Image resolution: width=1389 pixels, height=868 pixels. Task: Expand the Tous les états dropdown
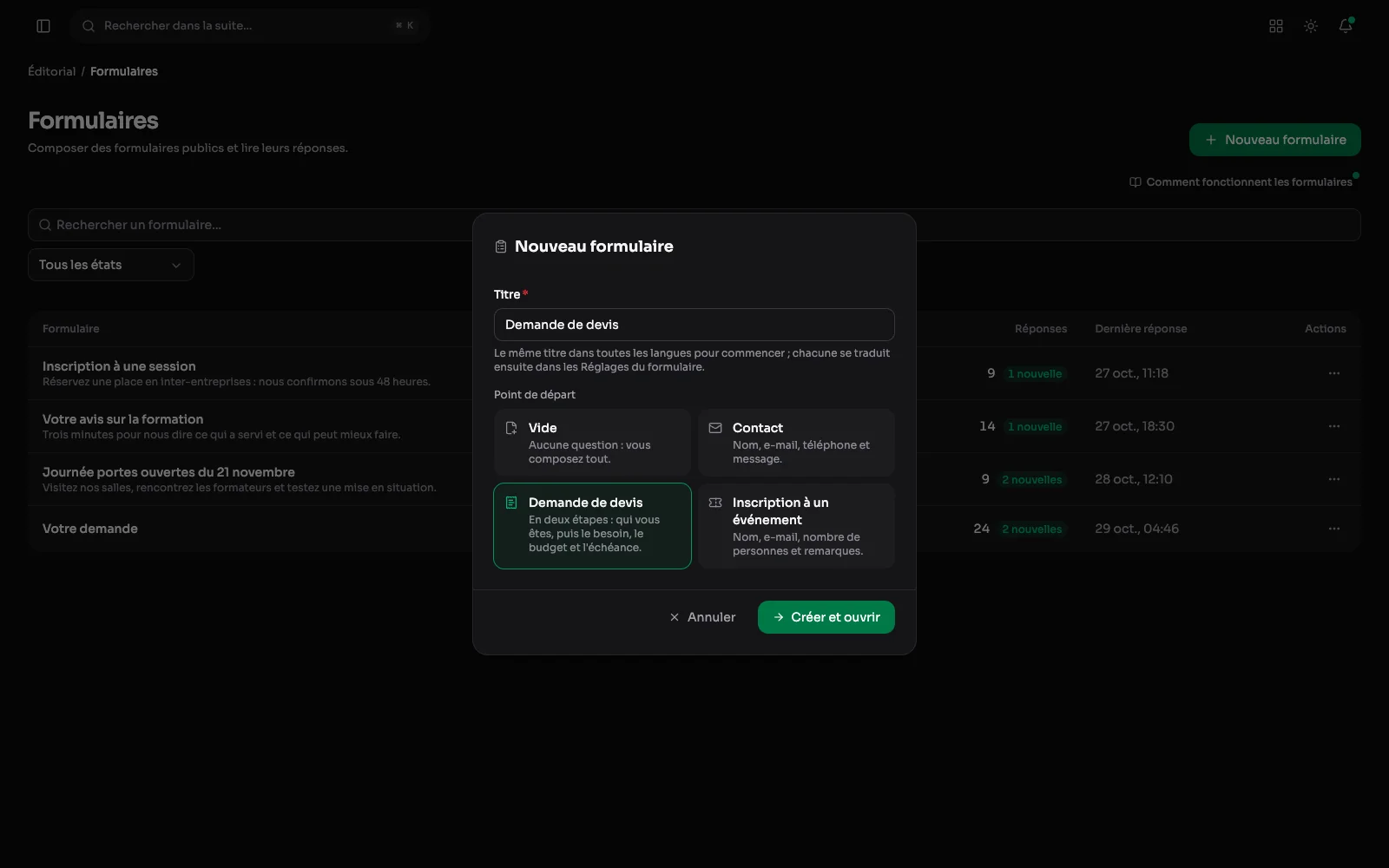pos(111,265)
